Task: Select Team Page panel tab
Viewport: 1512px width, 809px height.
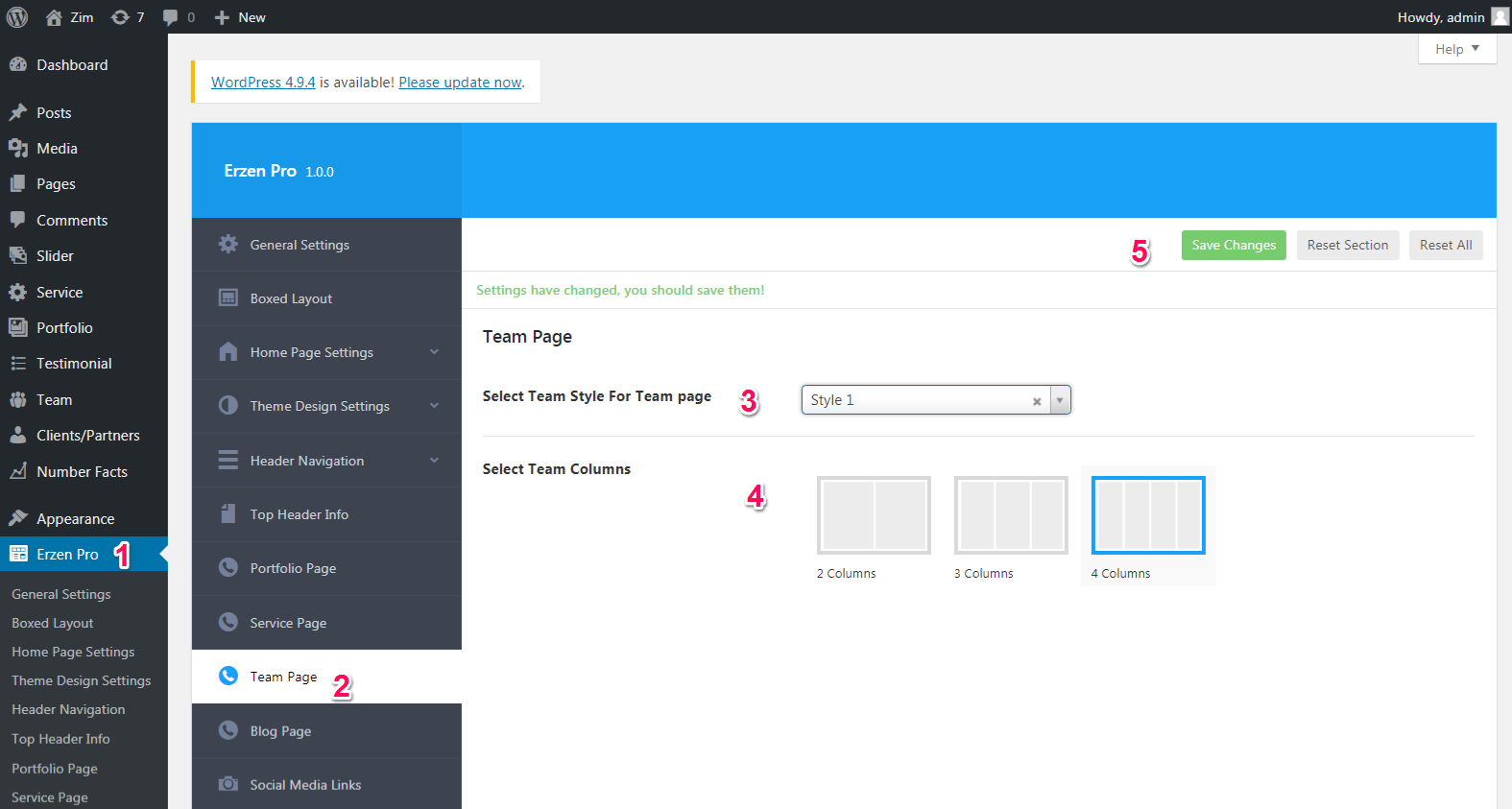Action: (326, 677)
